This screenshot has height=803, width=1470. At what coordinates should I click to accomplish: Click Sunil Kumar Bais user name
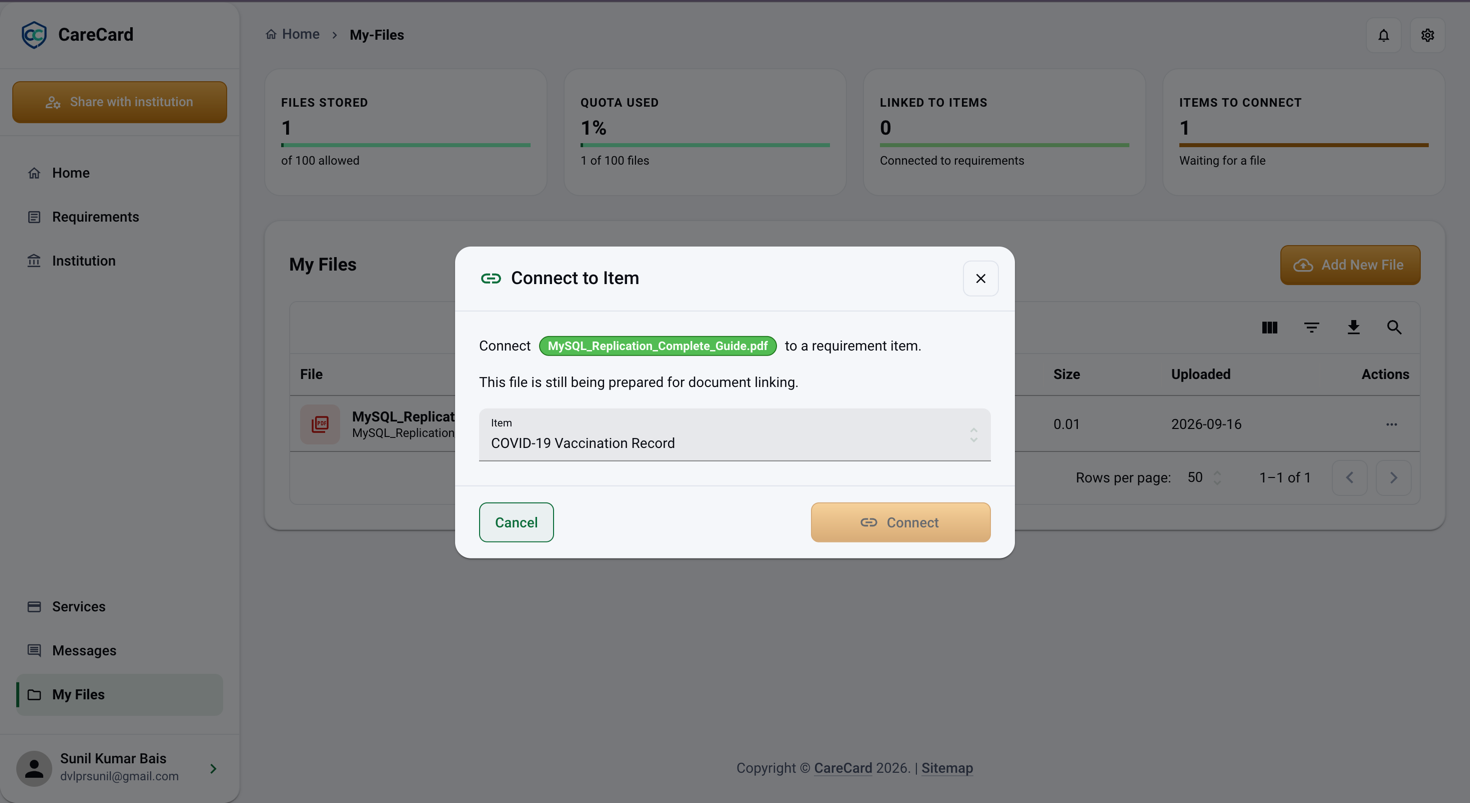113,759
